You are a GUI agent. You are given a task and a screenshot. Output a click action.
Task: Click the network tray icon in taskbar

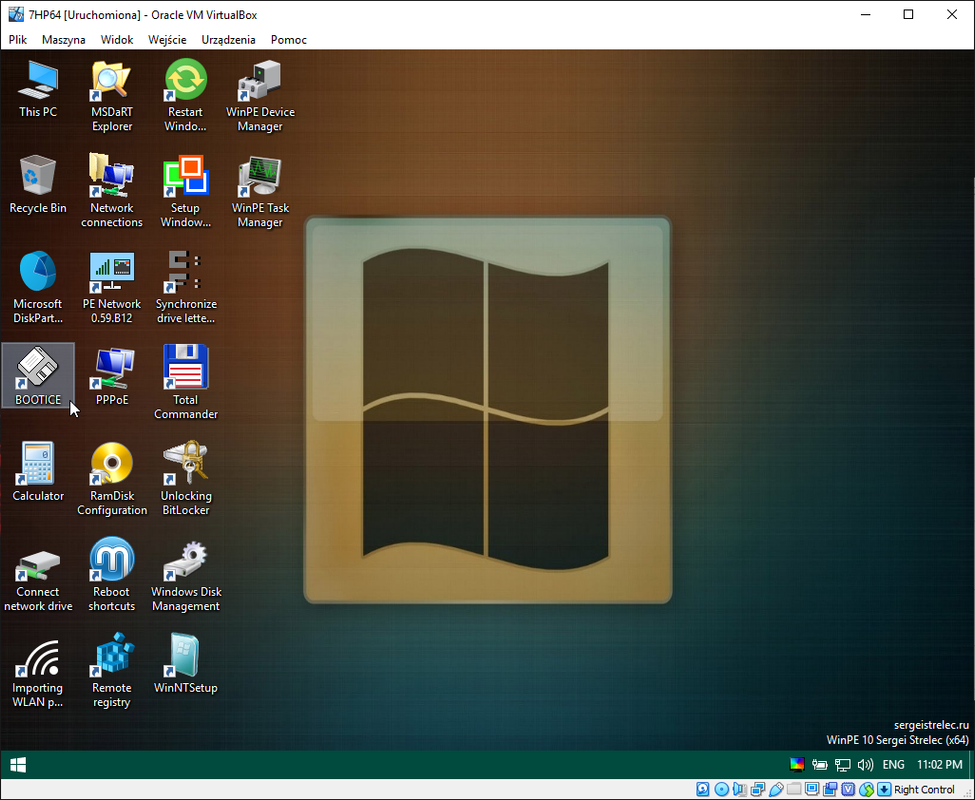point(843,765)
